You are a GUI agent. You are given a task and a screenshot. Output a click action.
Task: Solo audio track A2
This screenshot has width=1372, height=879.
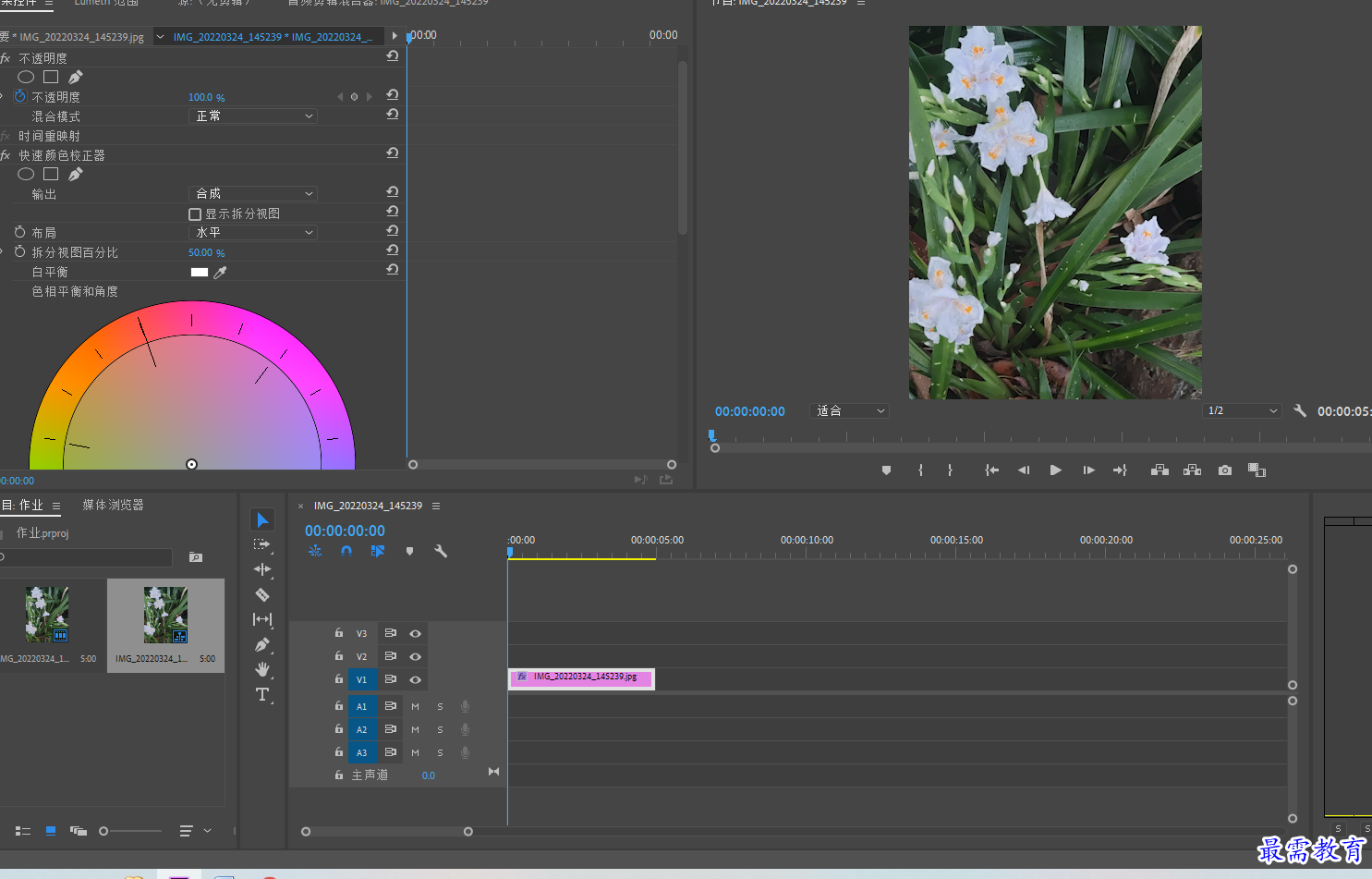pos(440,729)
